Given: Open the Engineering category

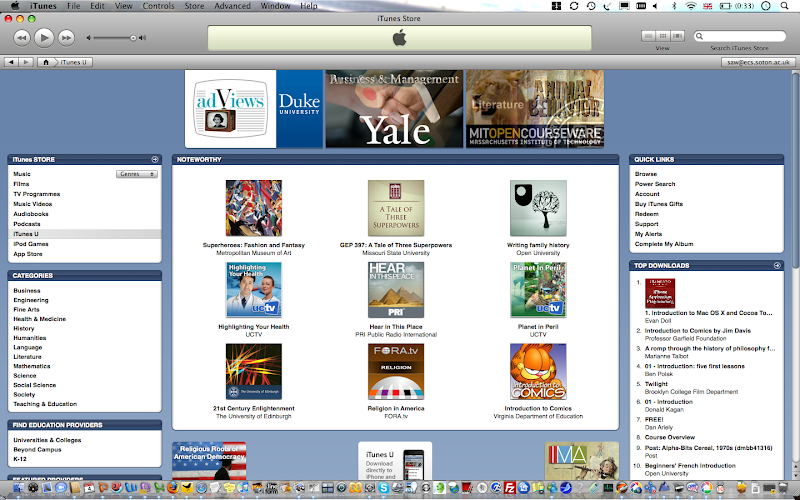Looking at the screenshot, I should point(31,300).
